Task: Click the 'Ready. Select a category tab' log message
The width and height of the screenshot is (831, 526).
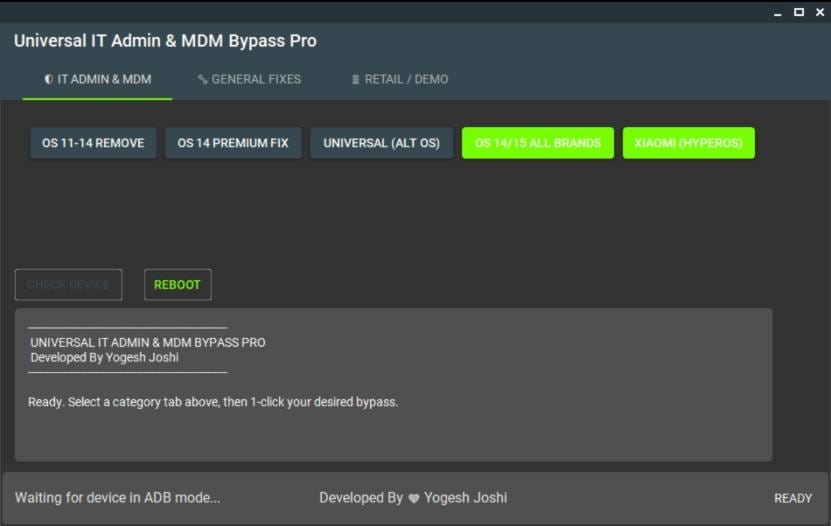Action: pyautogui.click(x=213, y=402)
